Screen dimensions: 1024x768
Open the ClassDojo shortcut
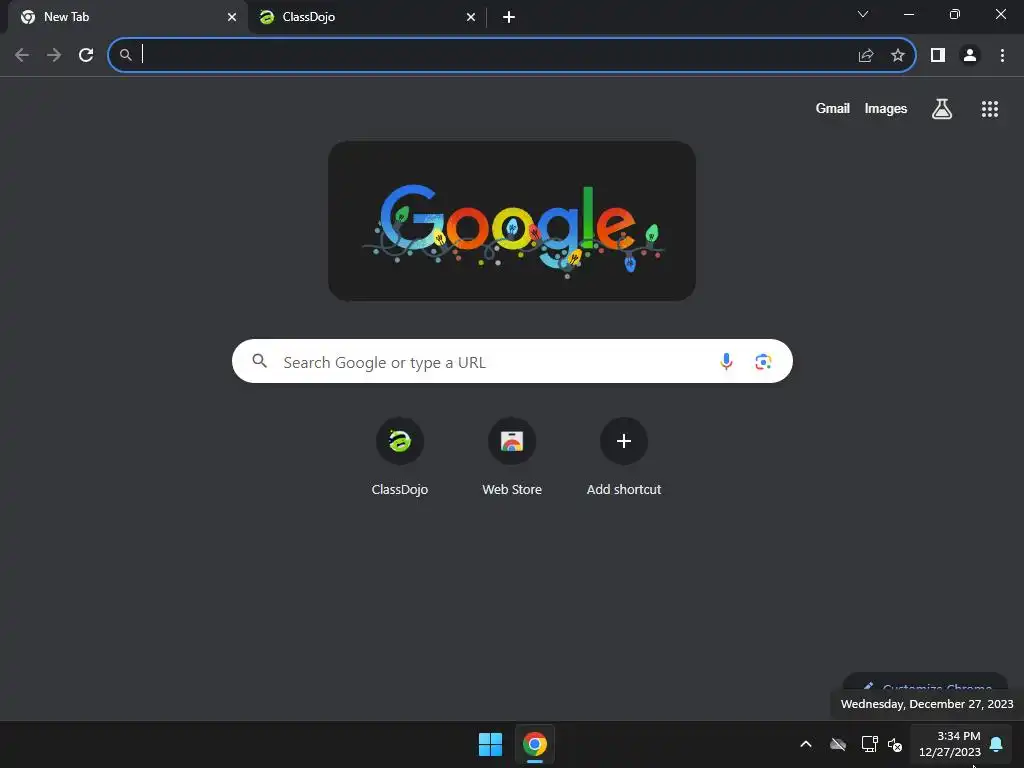[x=400, y=457]
